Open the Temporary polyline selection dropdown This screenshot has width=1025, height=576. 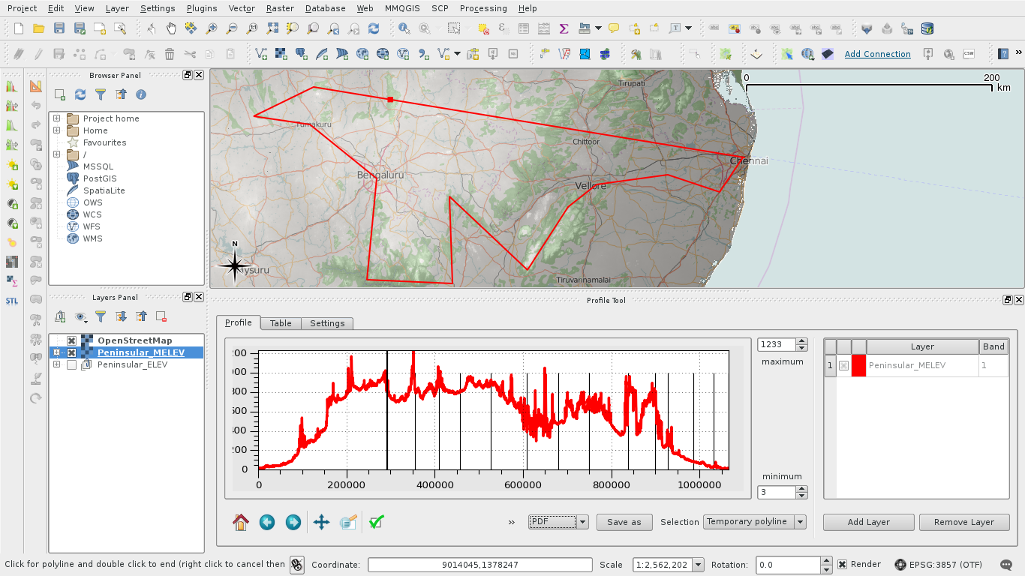755,522
